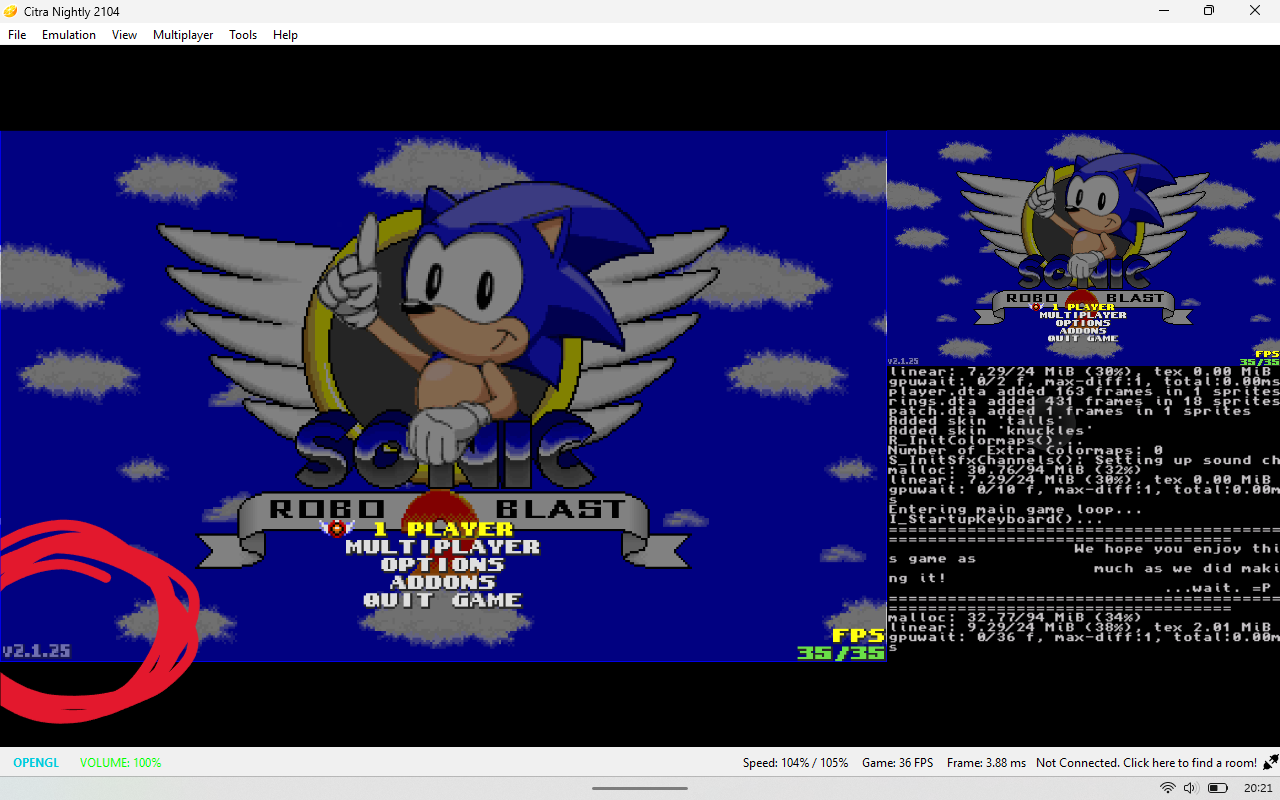
Task: Minimize the Citra Nightly window
Action: (1164, 11)
